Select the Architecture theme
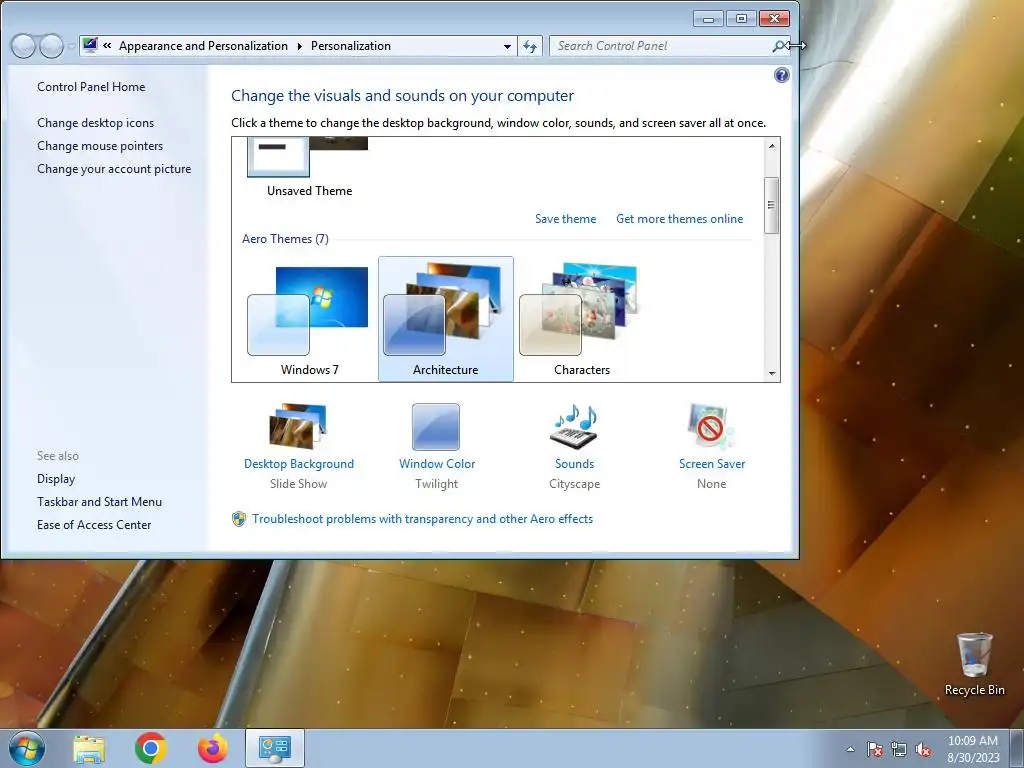Viewport: 1024px width, 768px height. click(x=445, y=319)
